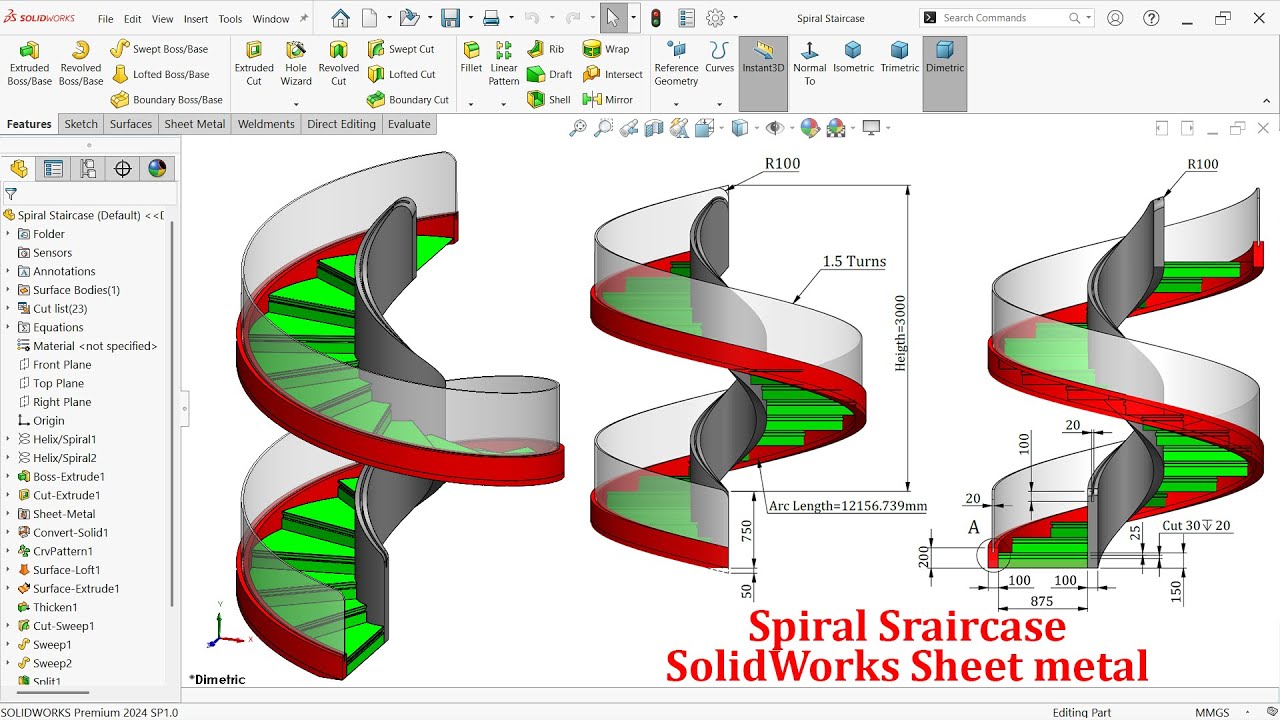The width and height of the screenshot is (1280, 720).
Task: Select the Extruded Boss/Base tool
Action: coord(30,63)
